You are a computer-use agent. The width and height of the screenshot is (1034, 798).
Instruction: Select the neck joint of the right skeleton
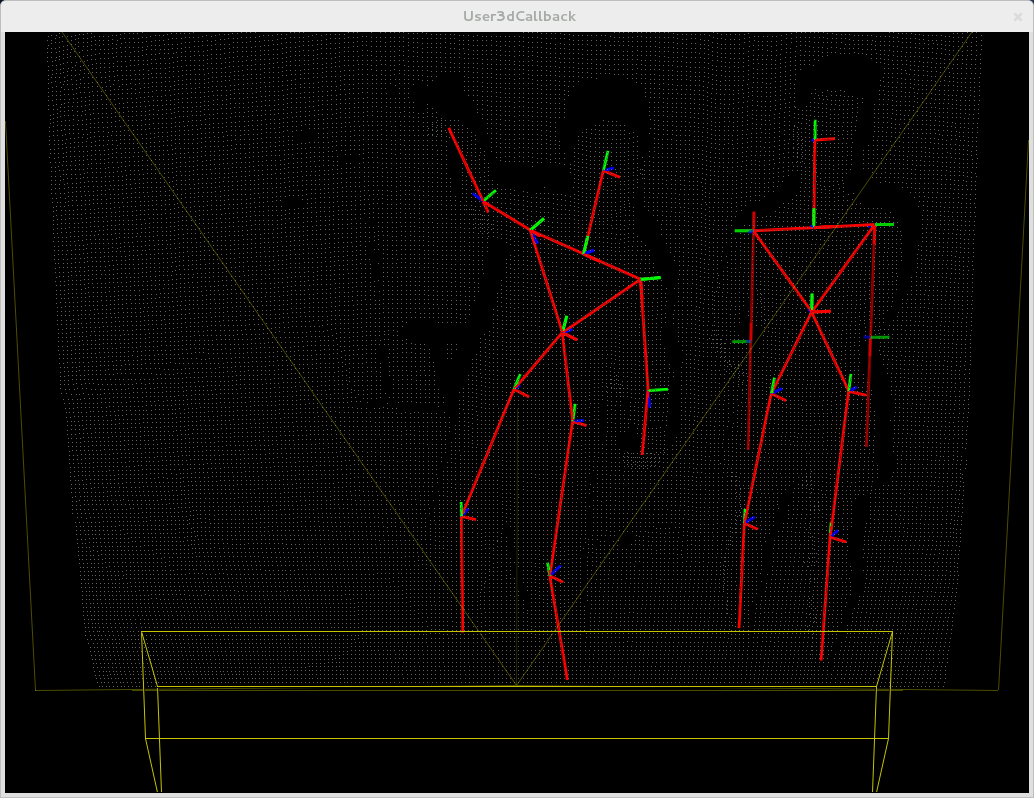[814, 228]
